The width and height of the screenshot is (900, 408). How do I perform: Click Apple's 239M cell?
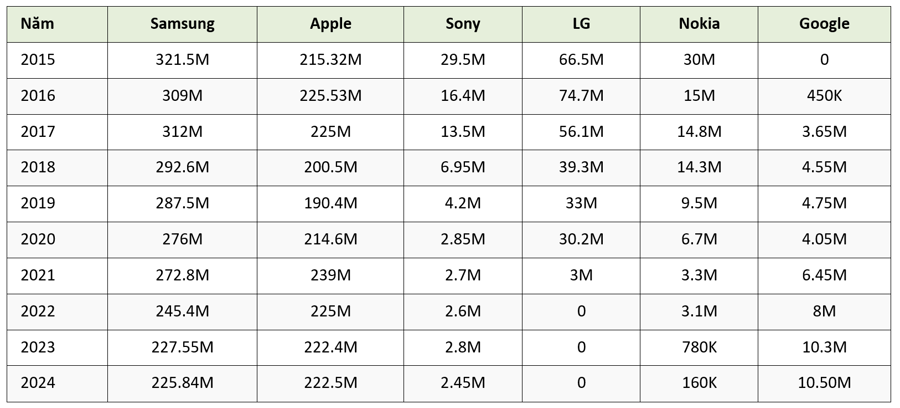click(x=330, y=276)
